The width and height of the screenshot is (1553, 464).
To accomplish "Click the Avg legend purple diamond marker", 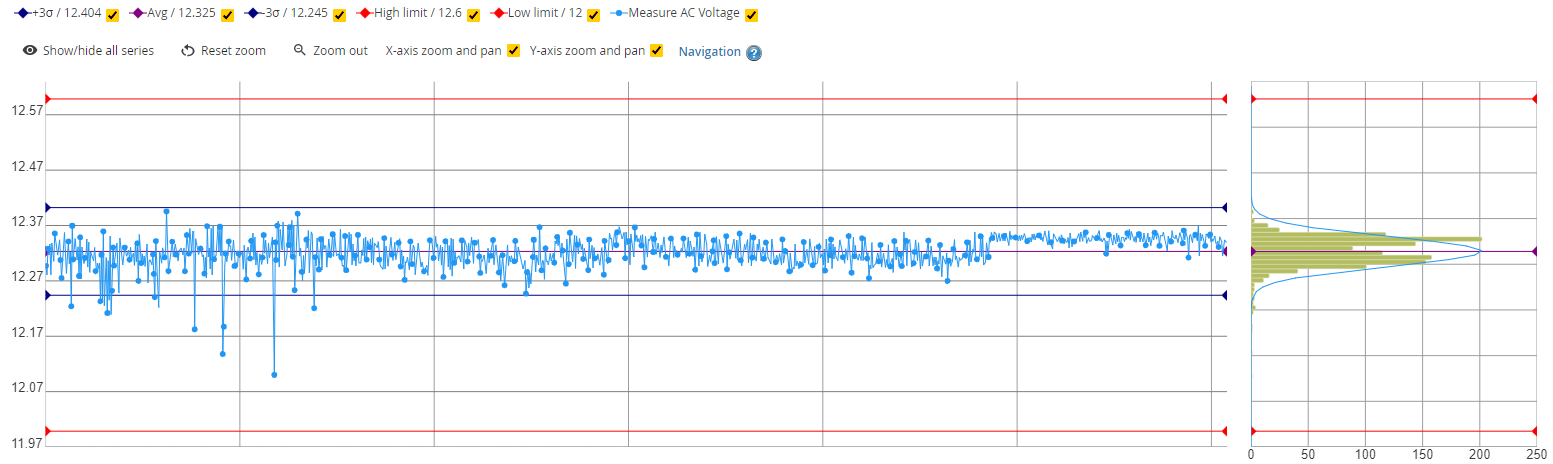I will (138, 14).
